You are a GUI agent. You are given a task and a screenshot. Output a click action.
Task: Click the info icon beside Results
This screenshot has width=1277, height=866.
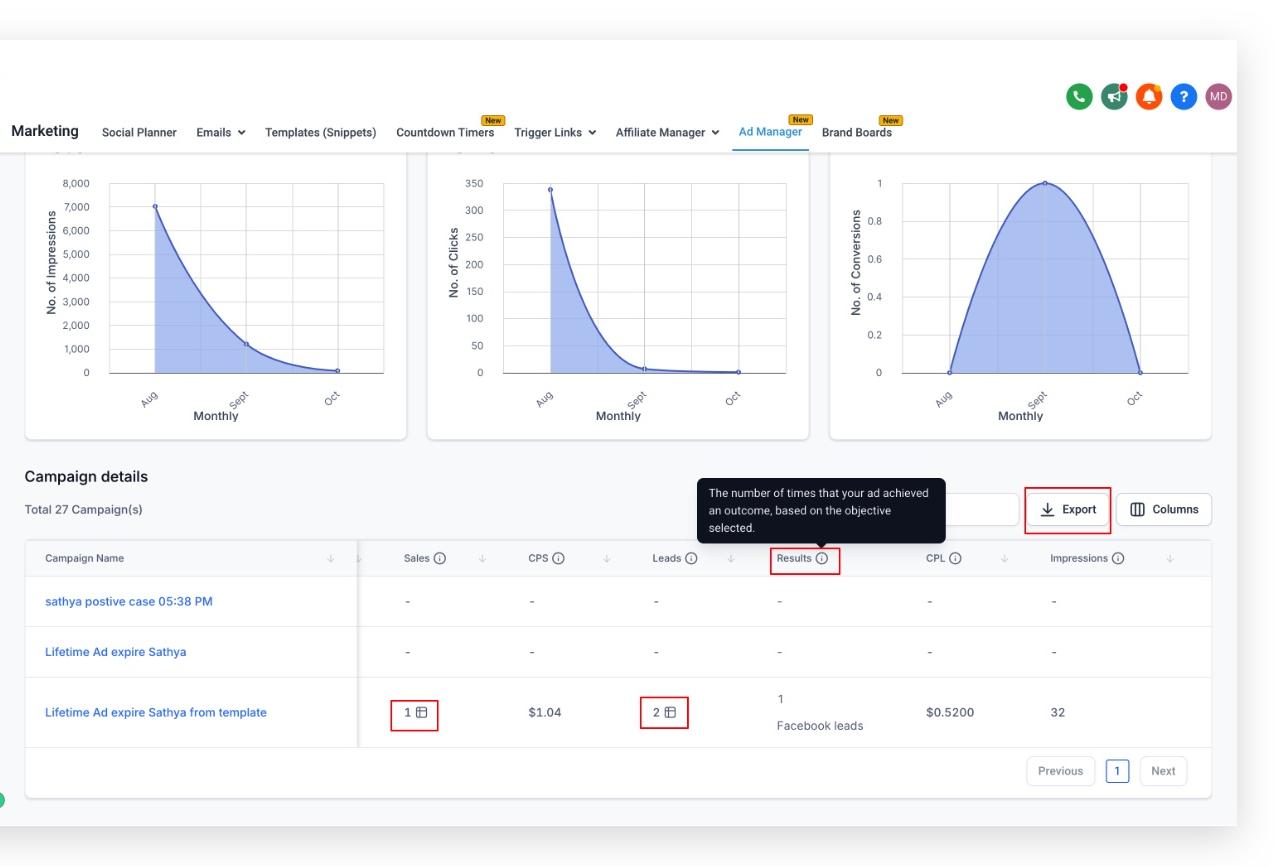point(822,559)
